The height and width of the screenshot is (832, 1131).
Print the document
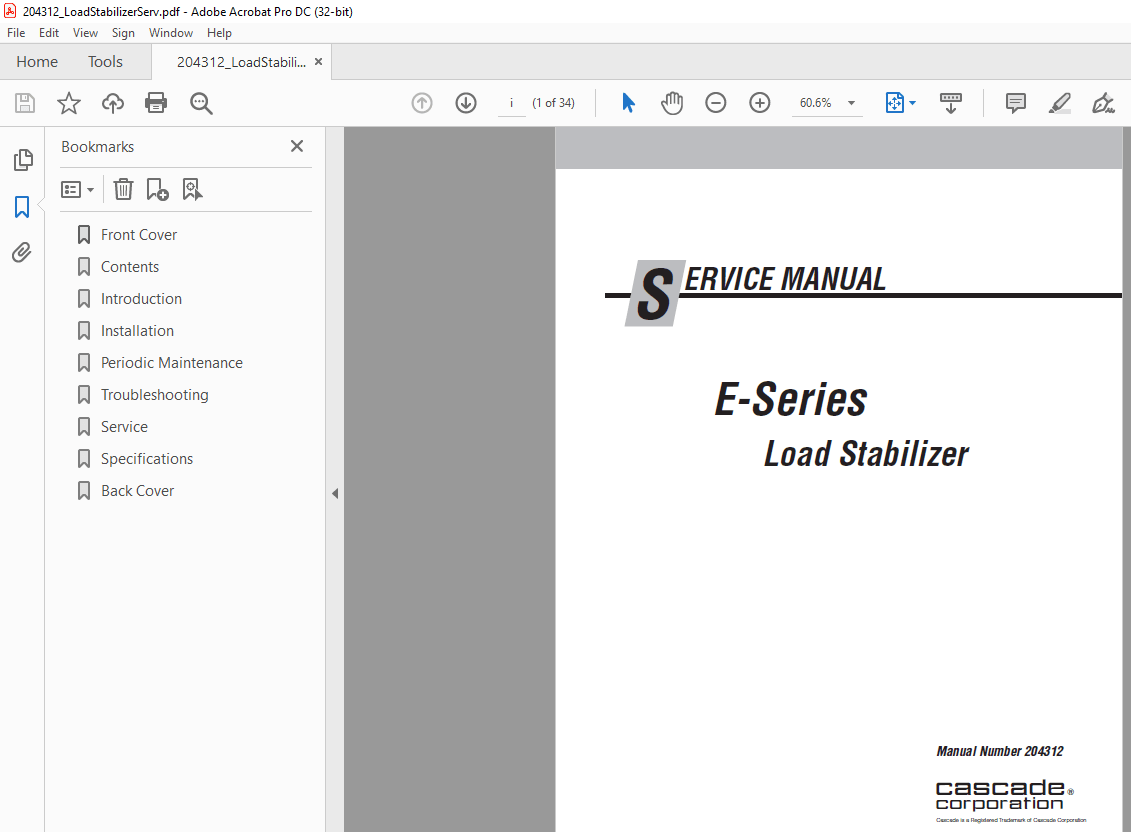156,102
